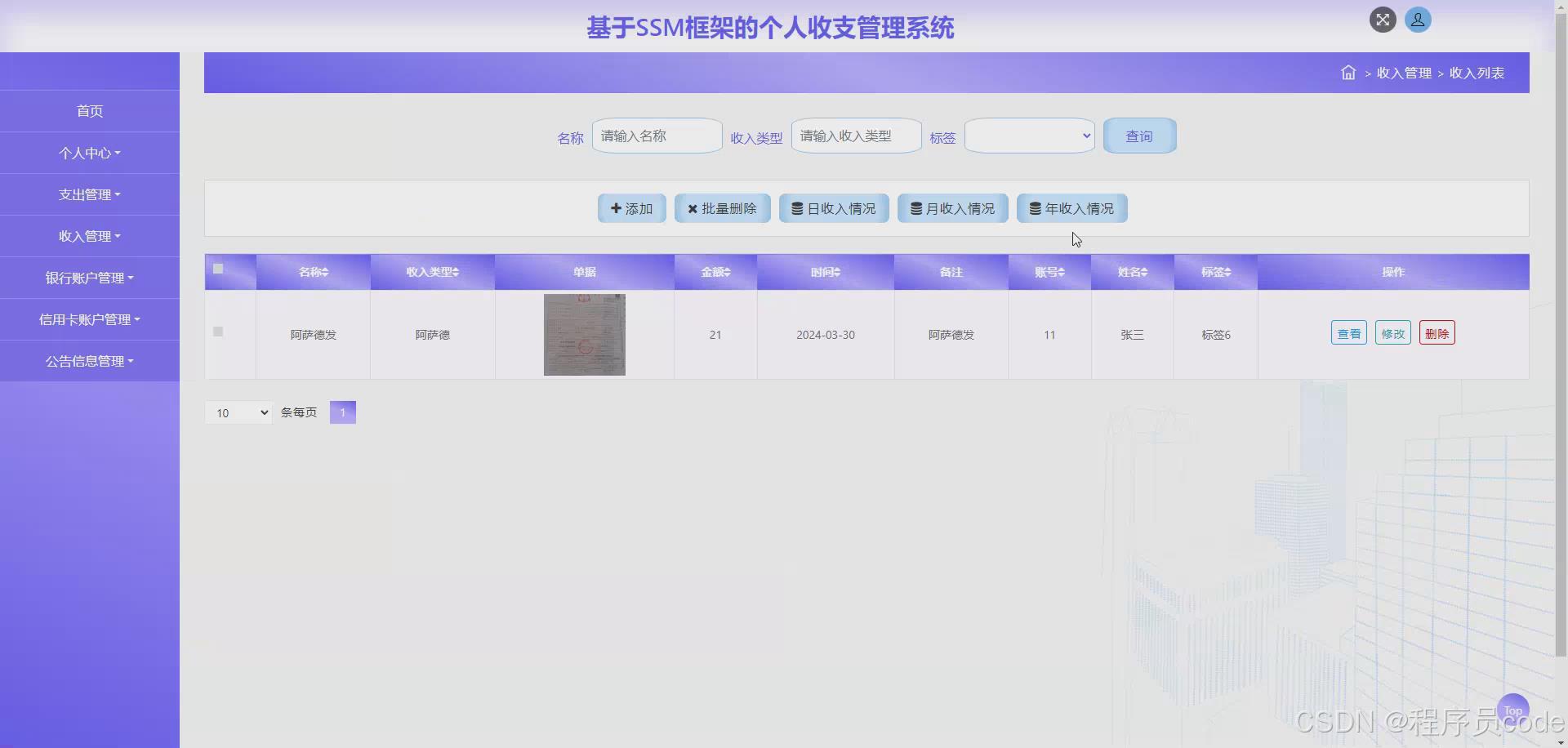Click the add icon on 添加 button
Screen dimensions: 1568x748
(614, 208)
